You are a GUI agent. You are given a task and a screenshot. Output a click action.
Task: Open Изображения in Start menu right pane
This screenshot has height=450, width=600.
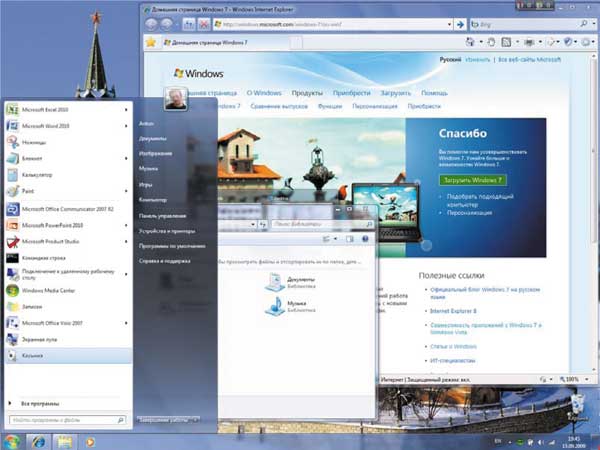point(155,153)
